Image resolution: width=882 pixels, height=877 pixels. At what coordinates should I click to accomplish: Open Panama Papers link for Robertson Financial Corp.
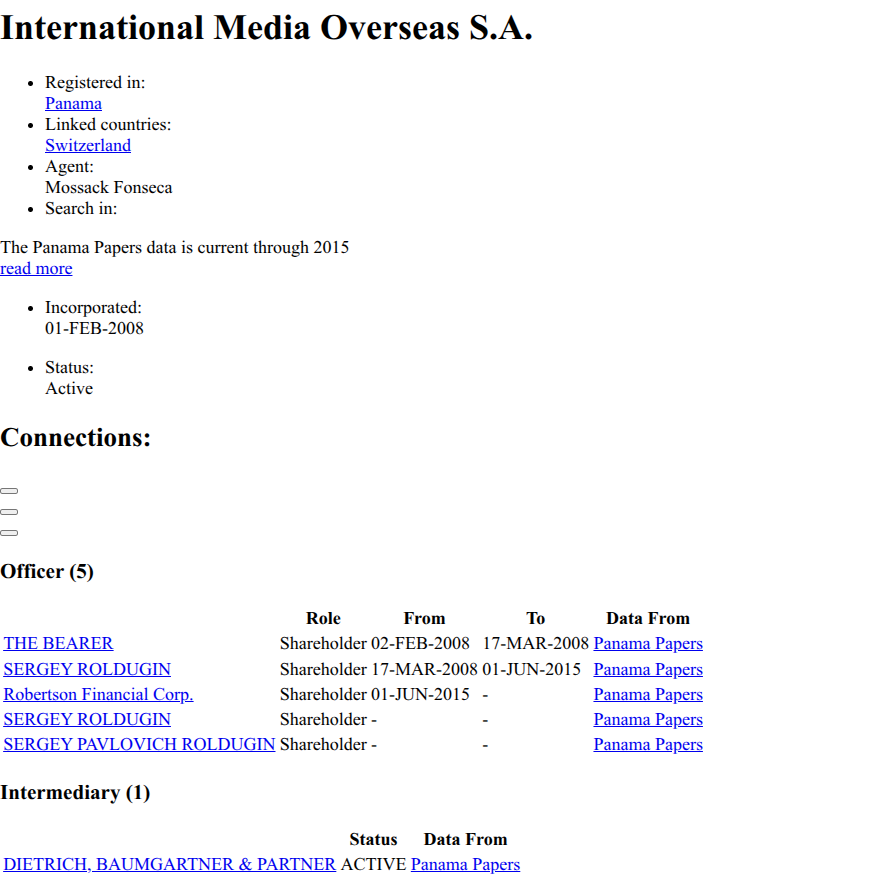(648, 695)
